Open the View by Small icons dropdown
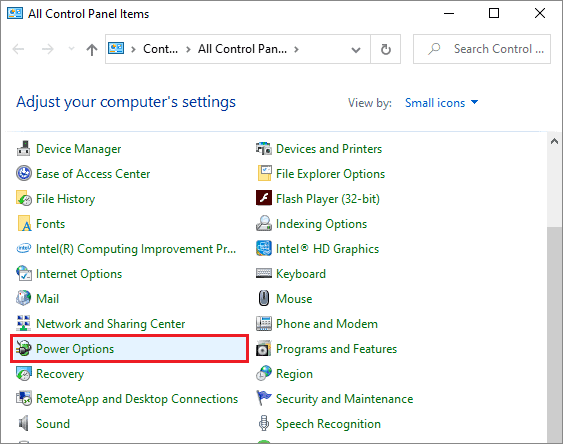Screen dimensions: 563x444 pyautogui.click(x=442, y=103)
